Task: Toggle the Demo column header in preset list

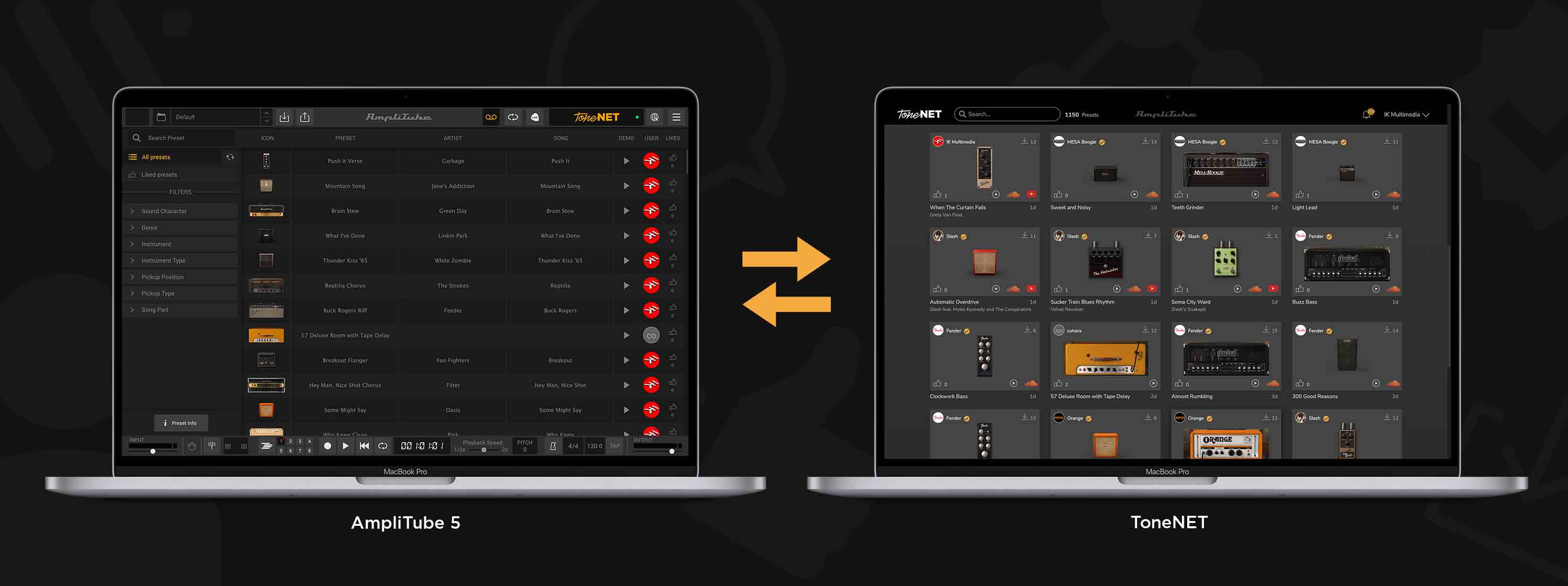Action: tap(627, 137)
